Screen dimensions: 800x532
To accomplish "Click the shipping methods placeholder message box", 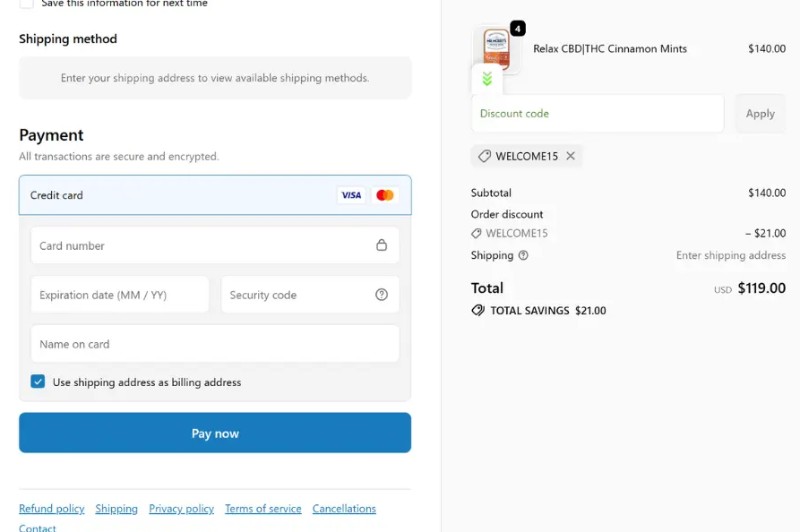I will [x=215, y=78].
